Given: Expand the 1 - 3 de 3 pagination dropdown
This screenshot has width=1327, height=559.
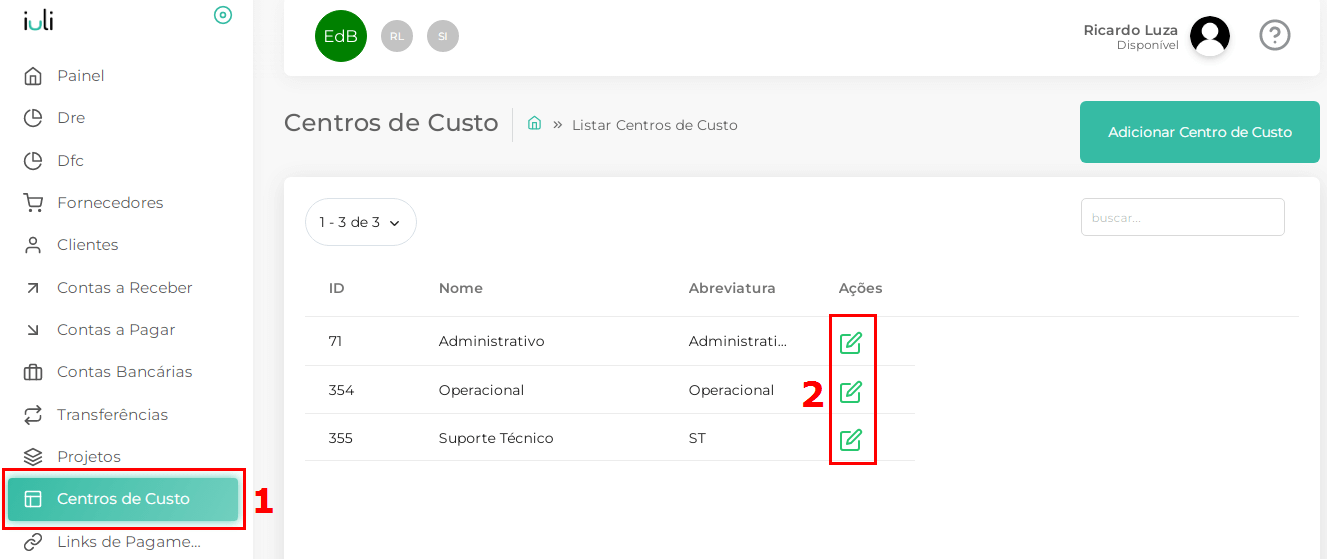Looking at the screenshot, I should pos(361,222).
